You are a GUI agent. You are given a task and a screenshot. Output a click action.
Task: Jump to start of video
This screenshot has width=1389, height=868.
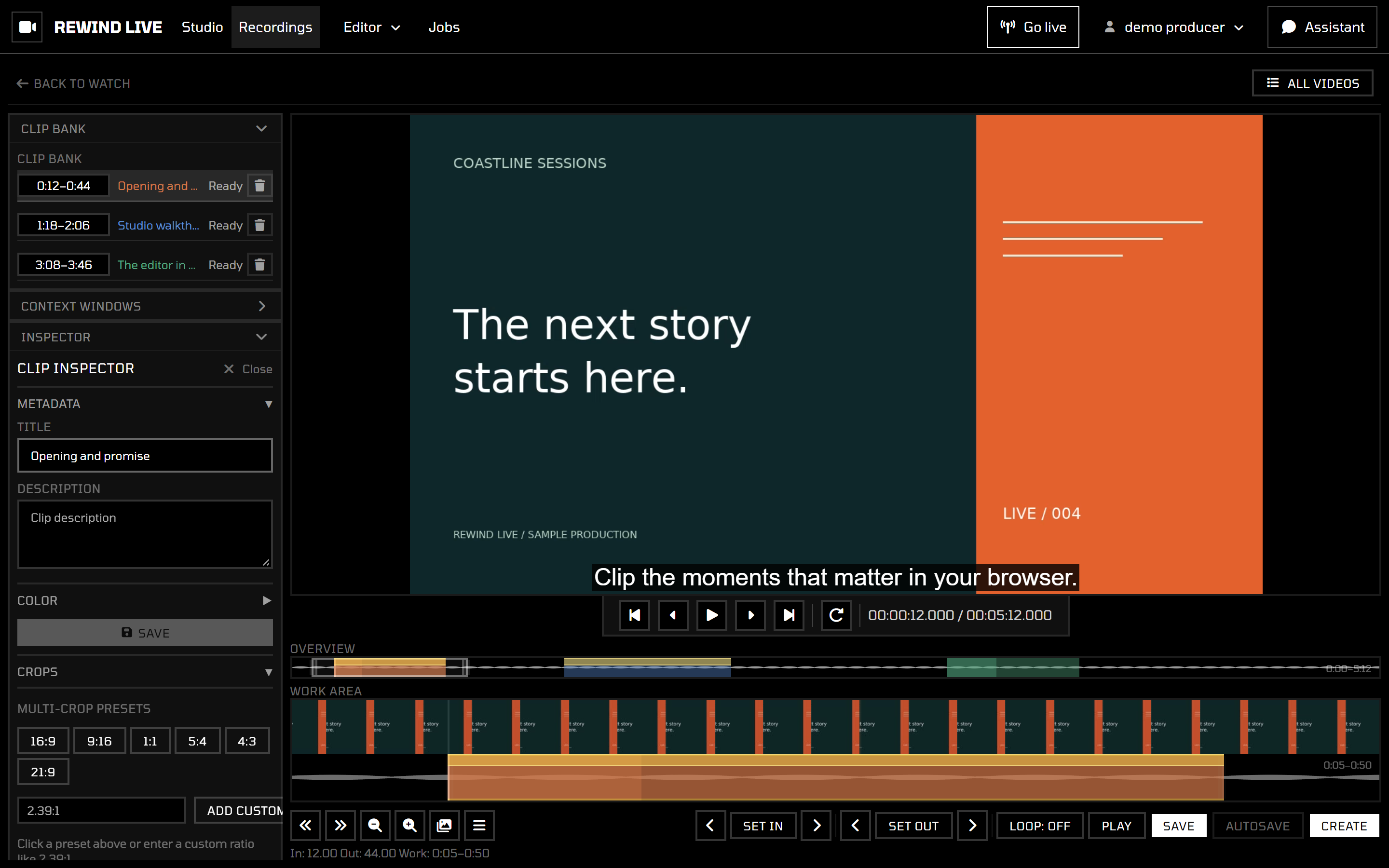coord(634,615)
